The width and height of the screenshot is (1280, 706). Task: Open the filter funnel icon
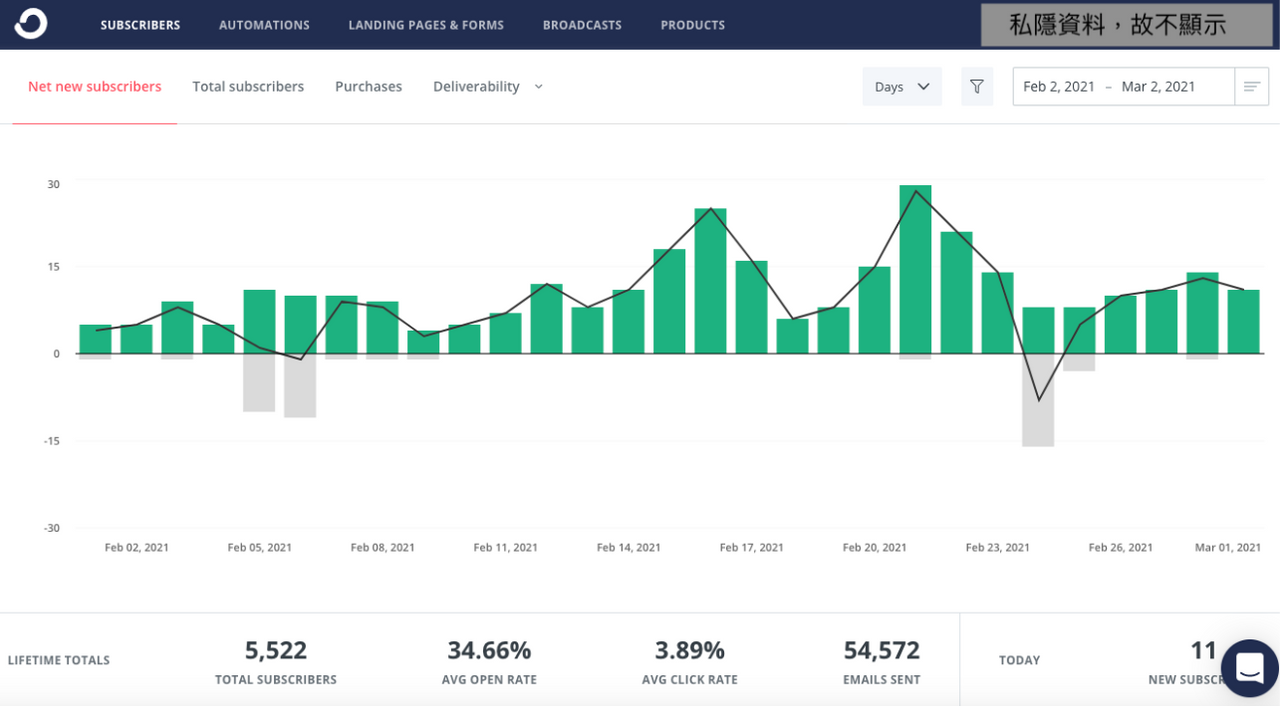click(977, 87)
